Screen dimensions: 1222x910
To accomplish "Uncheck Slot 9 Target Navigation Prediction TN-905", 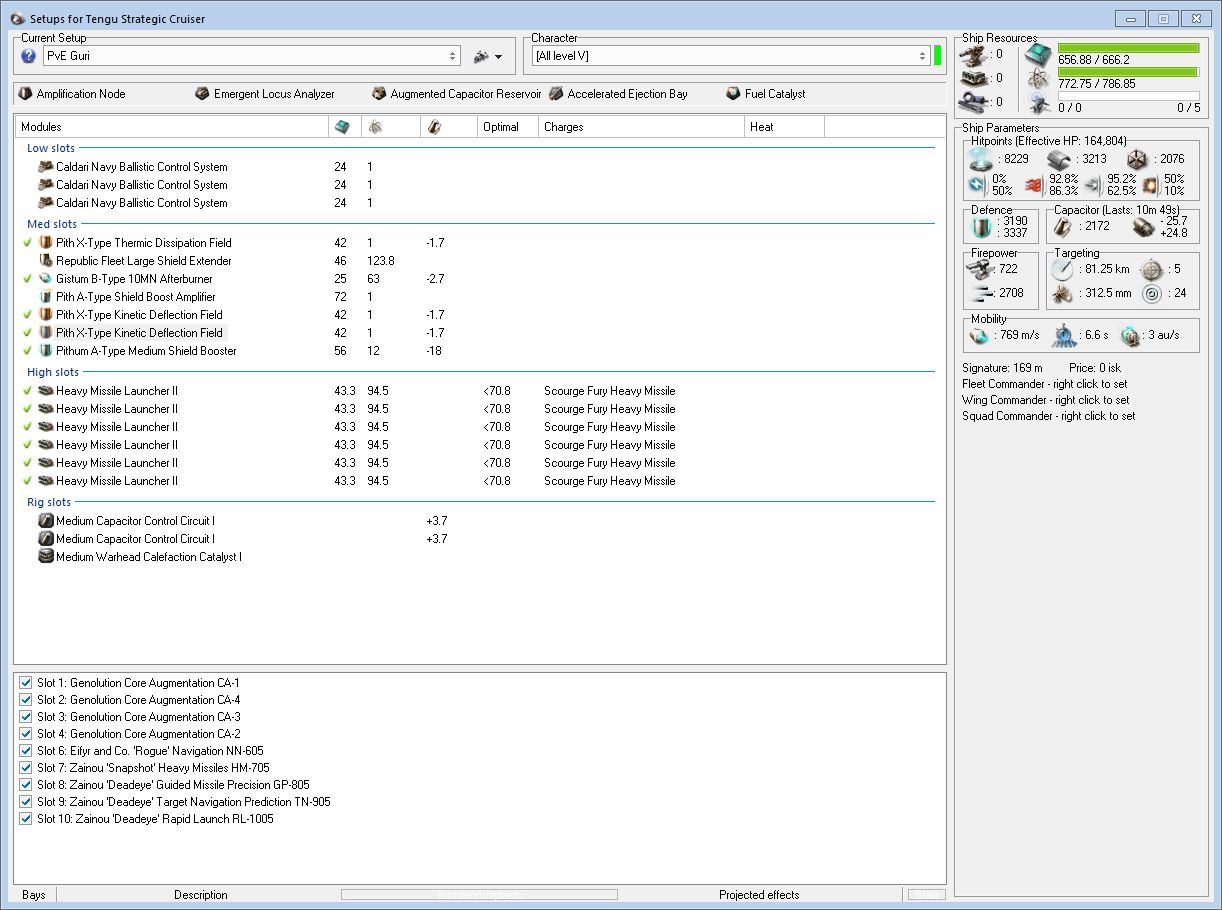I will click(x=26, y=802).
